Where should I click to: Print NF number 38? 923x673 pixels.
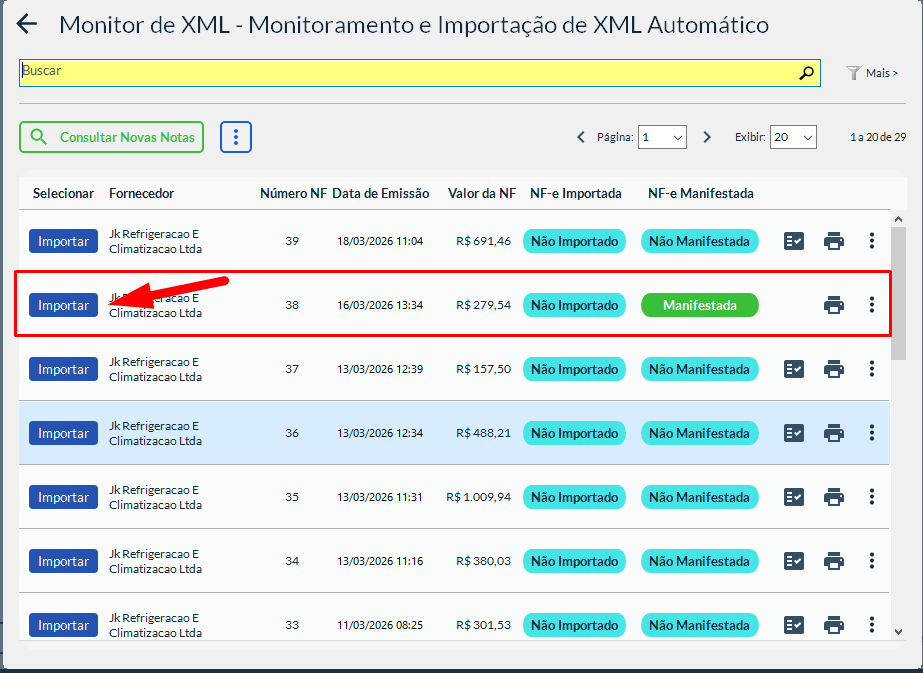[x=834, y=305]
